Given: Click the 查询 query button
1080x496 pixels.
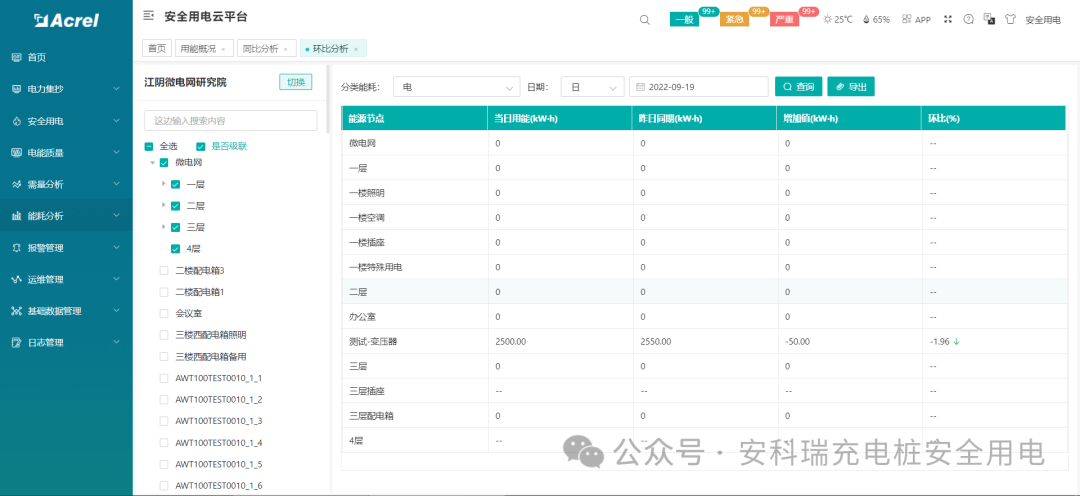Looking at the screenshot, I should [798, 87].
